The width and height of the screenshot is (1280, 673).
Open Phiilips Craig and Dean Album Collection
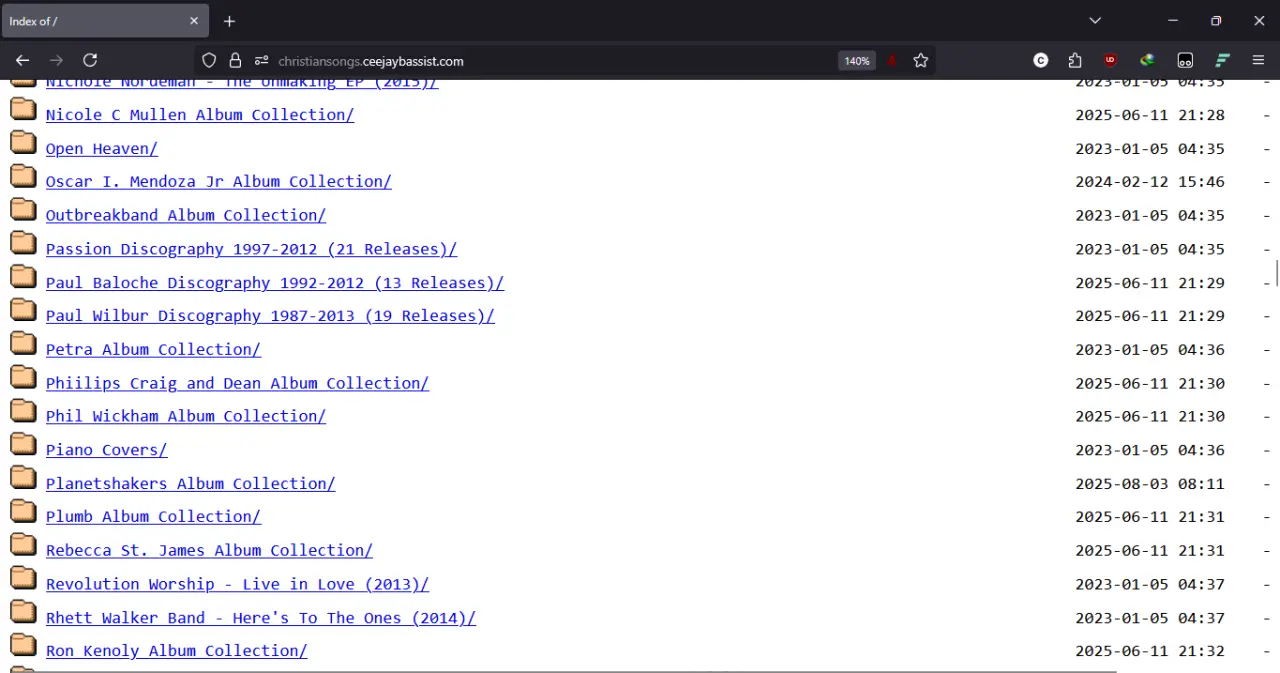(x=237, y=383)
